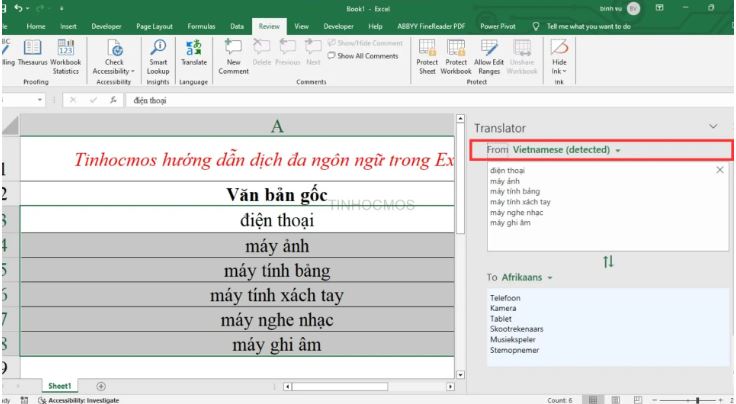Click the Undo arrow in title bar
The width and height of the screenshot is (736, 404).
point(18,8)
